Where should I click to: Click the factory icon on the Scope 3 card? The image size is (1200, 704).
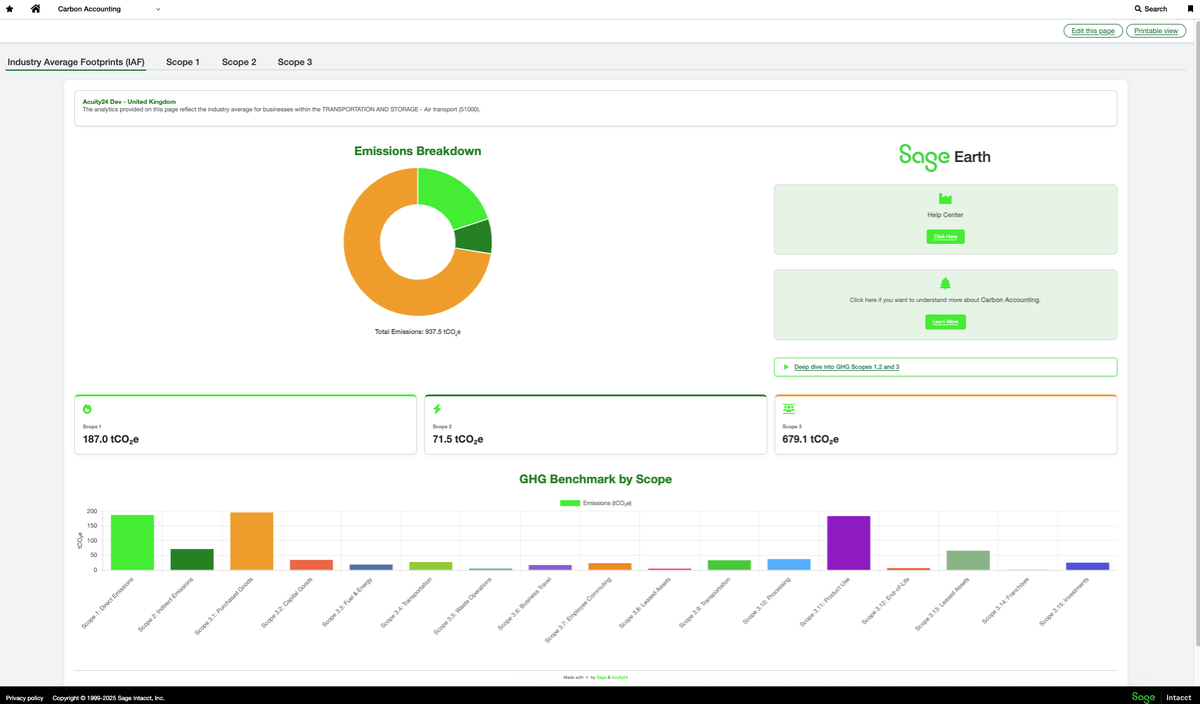coord(787,408)
